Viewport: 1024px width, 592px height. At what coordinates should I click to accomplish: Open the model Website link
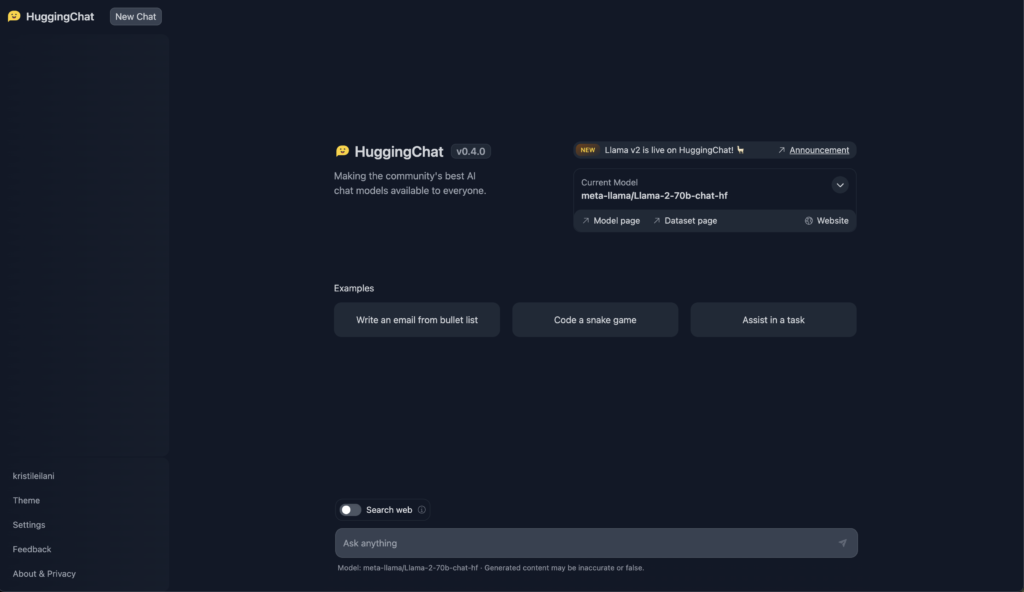[x=833, y=221]
